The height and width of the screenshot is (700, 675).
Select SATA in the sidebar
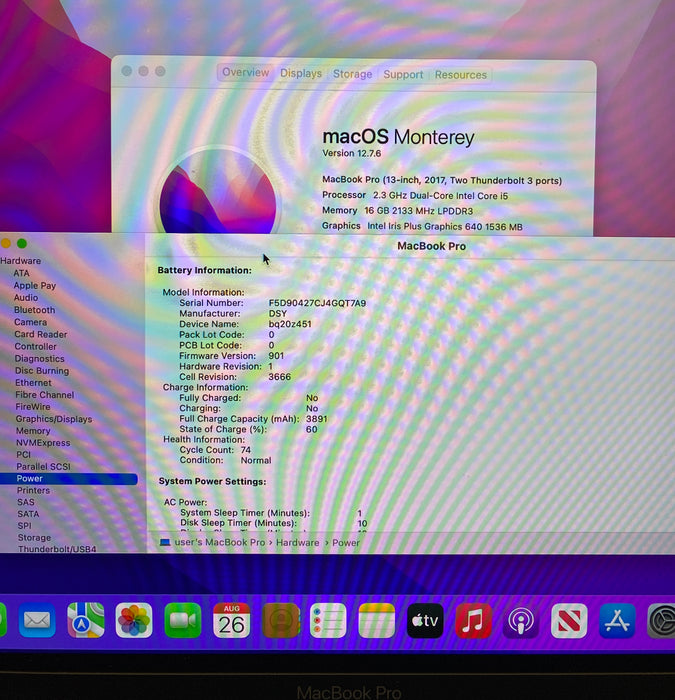[x=28, y=514]
